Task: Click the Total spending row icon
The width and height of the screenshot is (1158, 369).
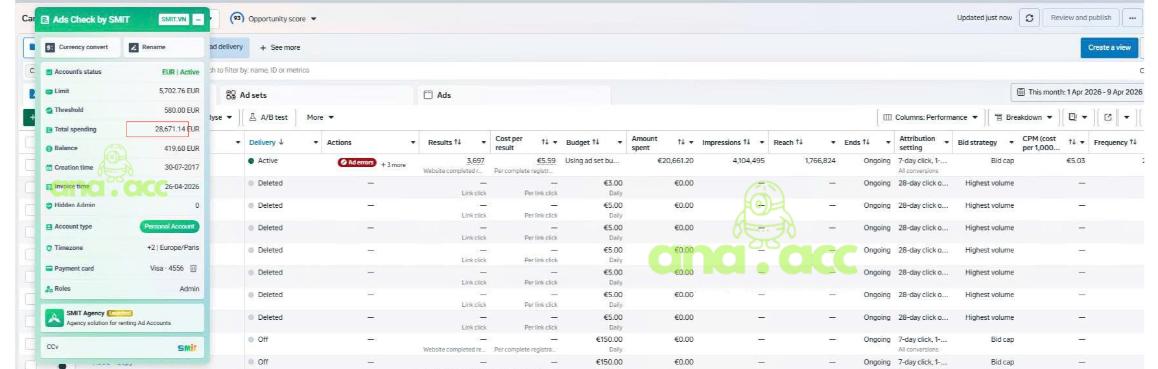Action: point(49,129)
